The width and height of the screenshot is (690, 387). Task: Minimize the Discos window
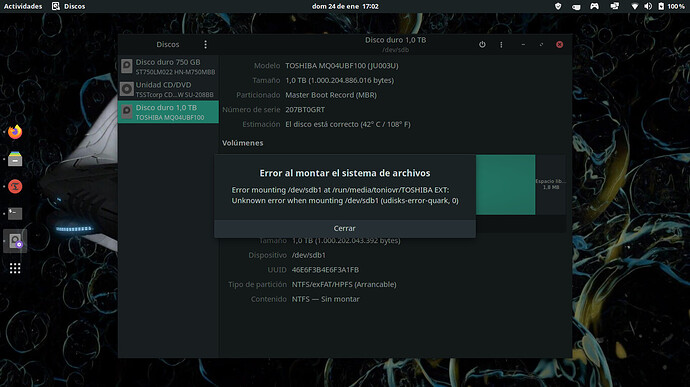(523, 44)
